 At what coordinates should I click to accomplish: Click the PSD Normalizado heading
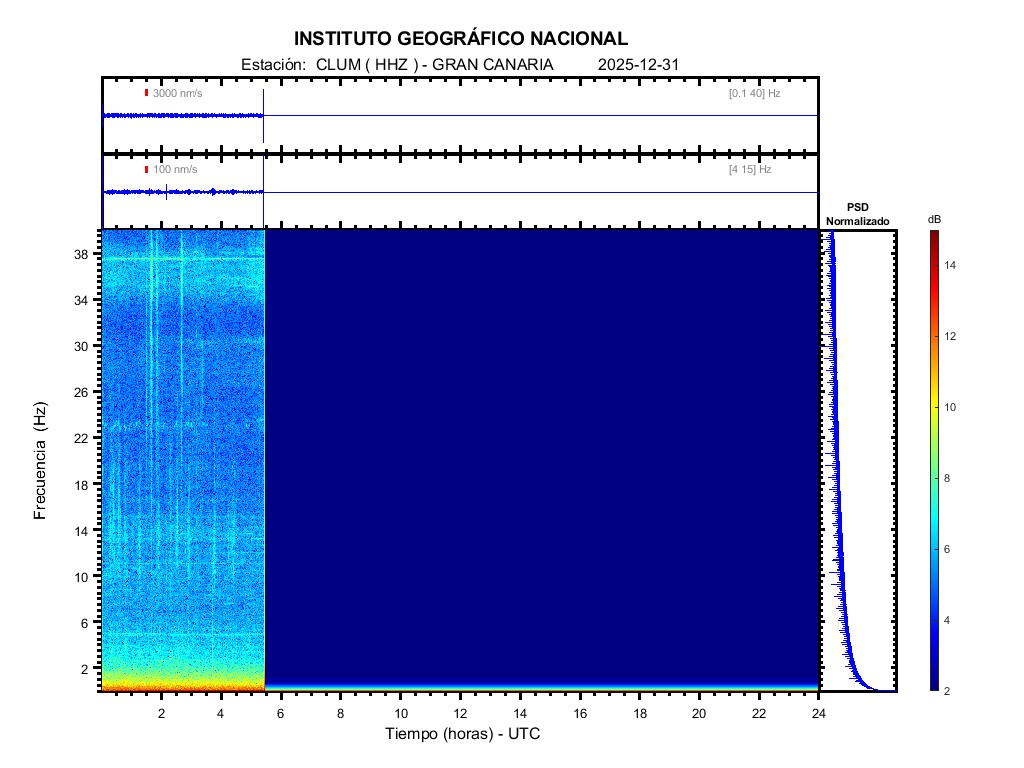tap(857, 213)
